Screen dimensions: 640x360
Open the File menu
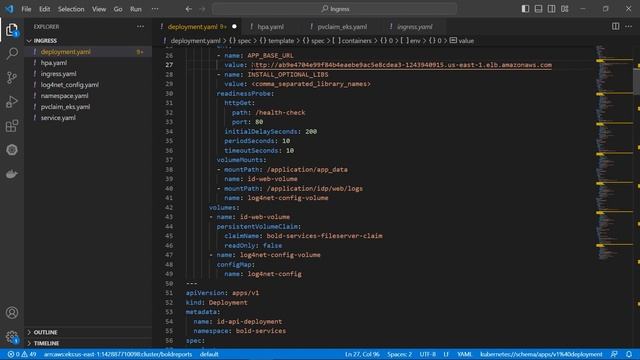pyautogui.click(x=26, y=9)
